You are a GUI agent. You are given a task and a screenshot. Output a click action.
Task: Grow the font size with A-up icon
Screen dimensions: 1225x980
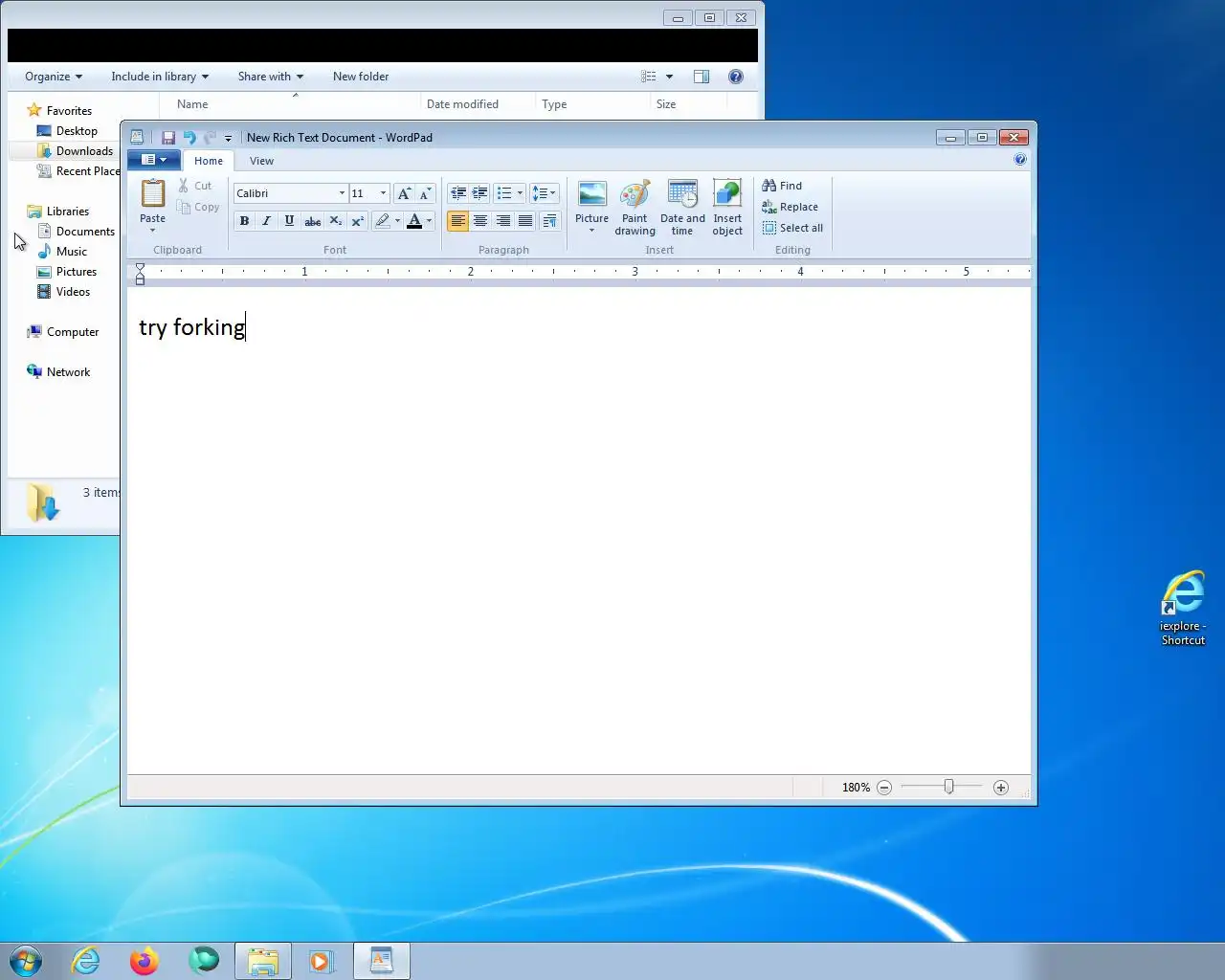click(404, 193)
